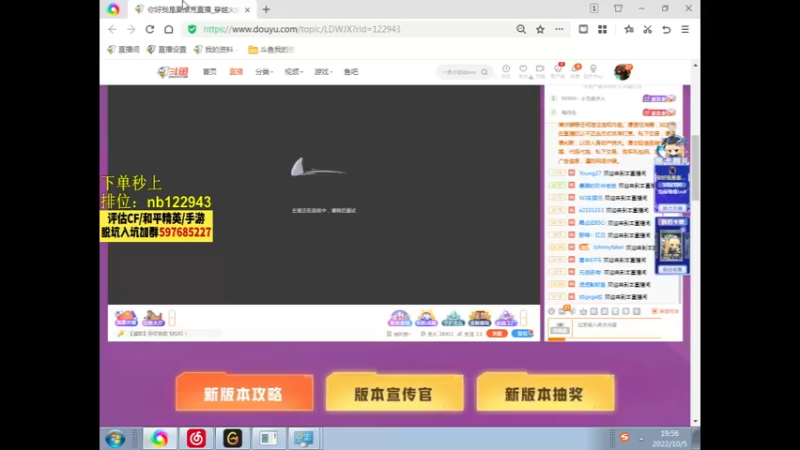Click the browser split-view window icon
The image size is (800, 450).
coord(583,30)
